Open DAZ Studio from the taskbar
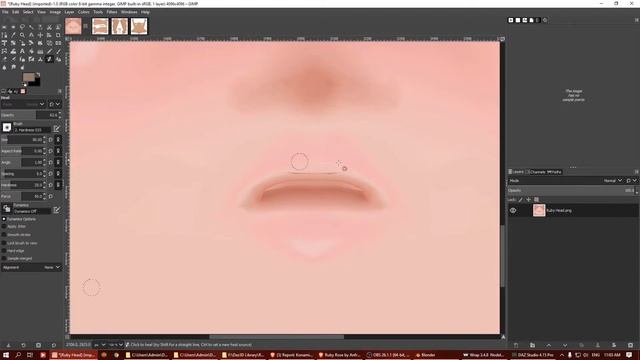 (x=533, y=355)
